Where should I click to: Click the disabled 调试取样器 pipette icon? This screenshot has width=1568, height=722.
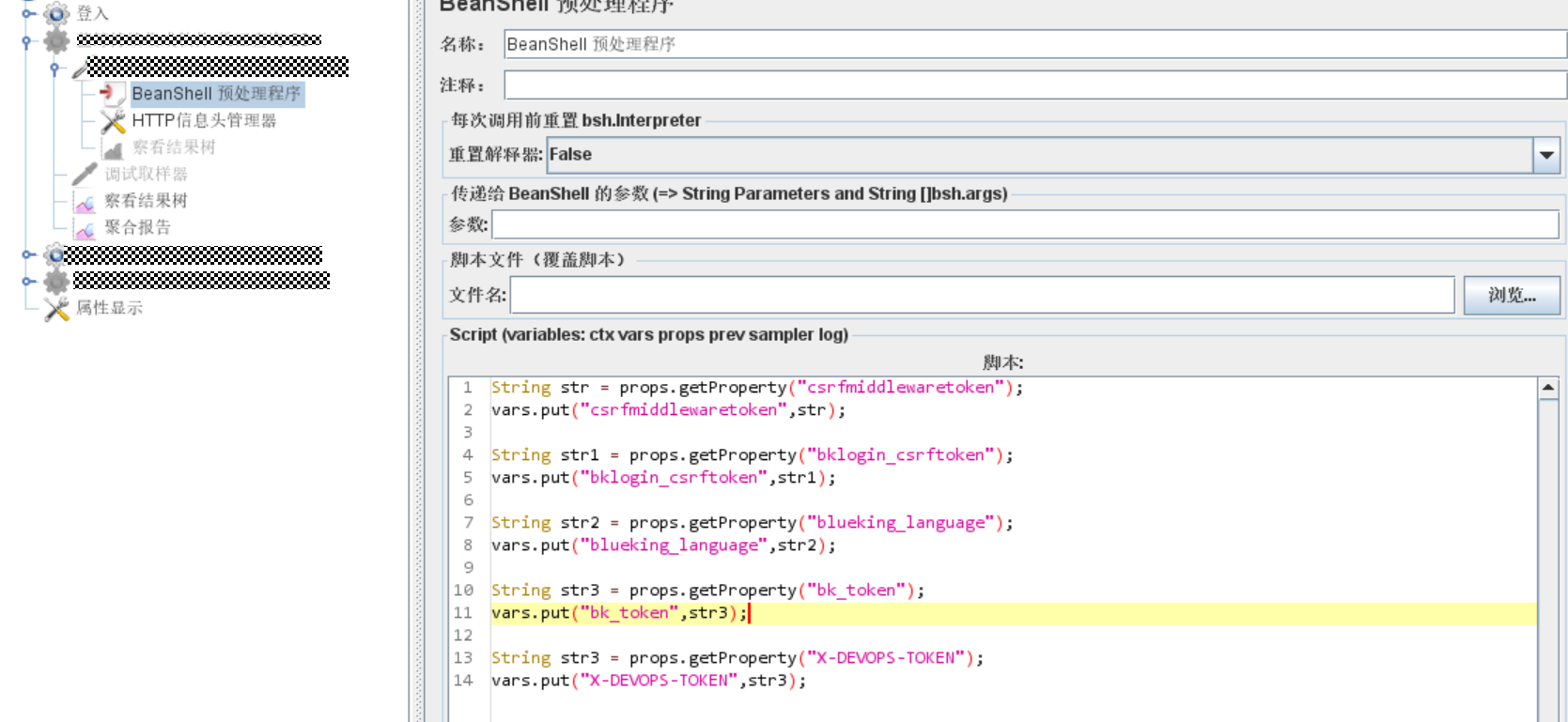[x=85, y=174]
